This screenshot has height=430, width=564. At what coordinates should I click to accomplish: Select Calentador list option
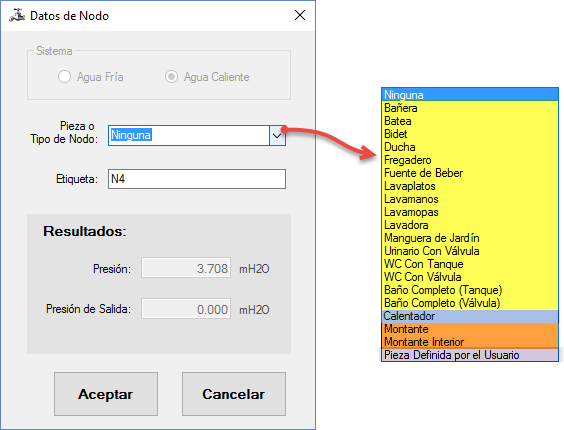point(470,316)
